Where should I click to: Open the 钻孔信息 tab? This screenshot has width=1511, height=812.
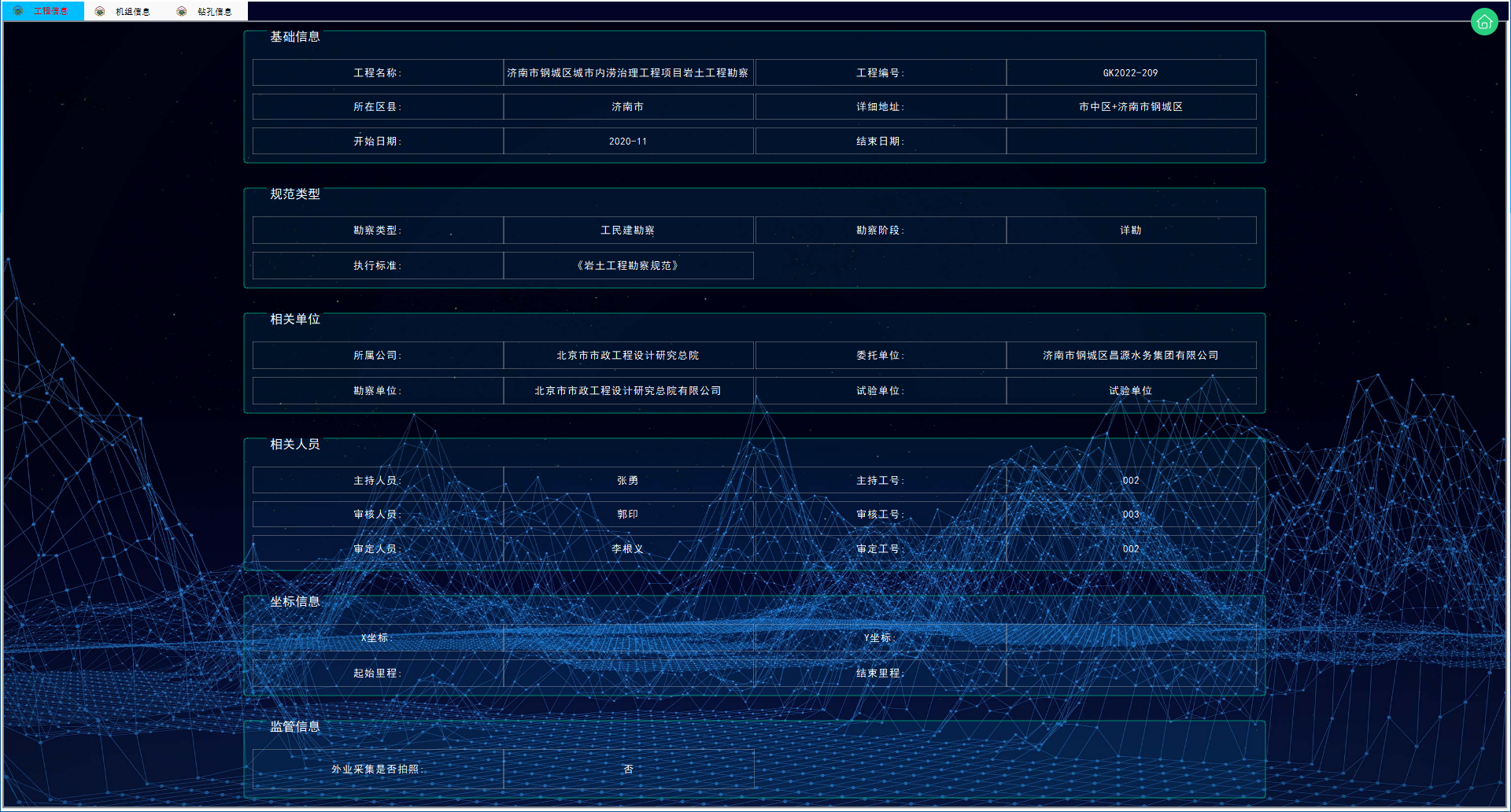point(214,11)
